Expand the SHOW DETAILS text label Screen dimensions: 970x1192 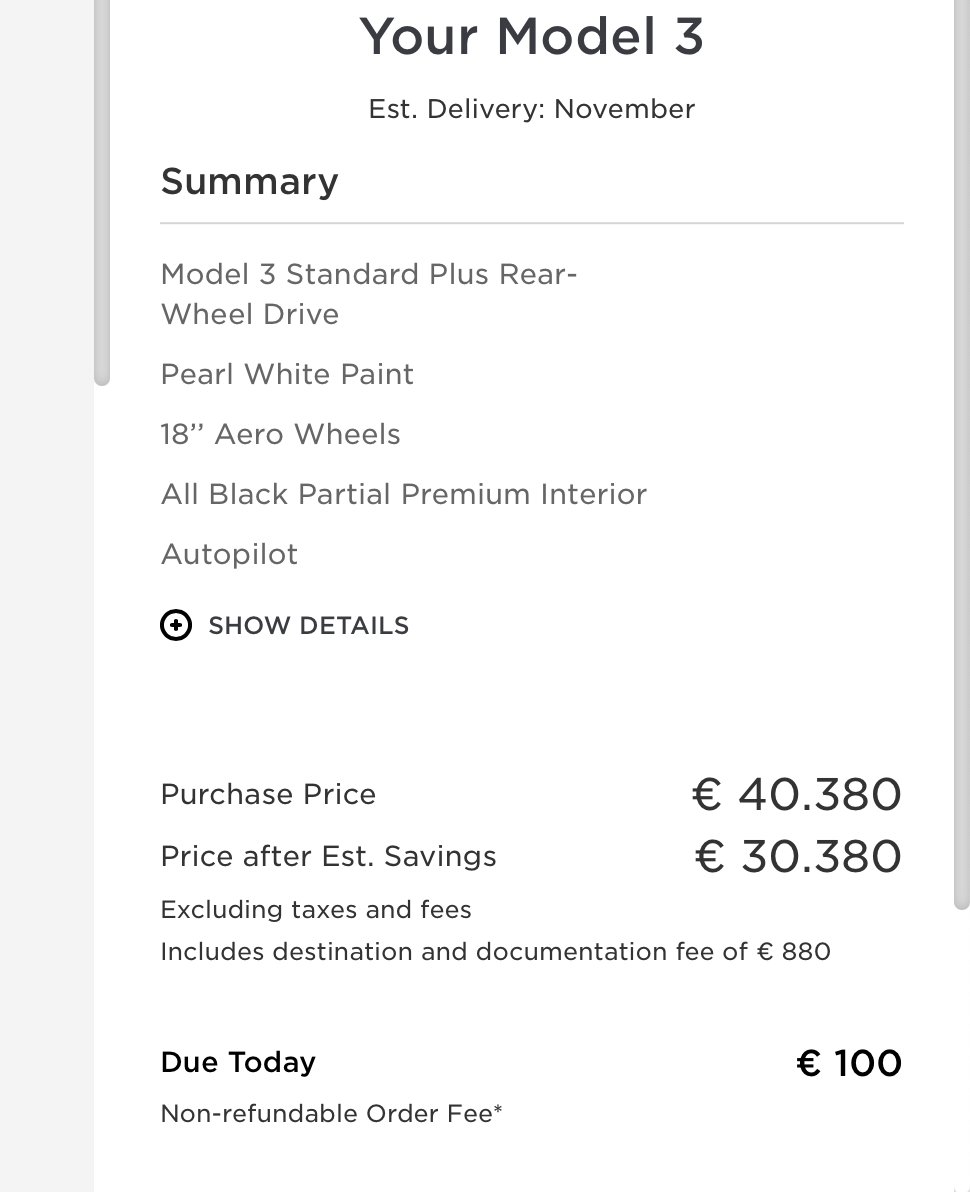click(308, 626)
